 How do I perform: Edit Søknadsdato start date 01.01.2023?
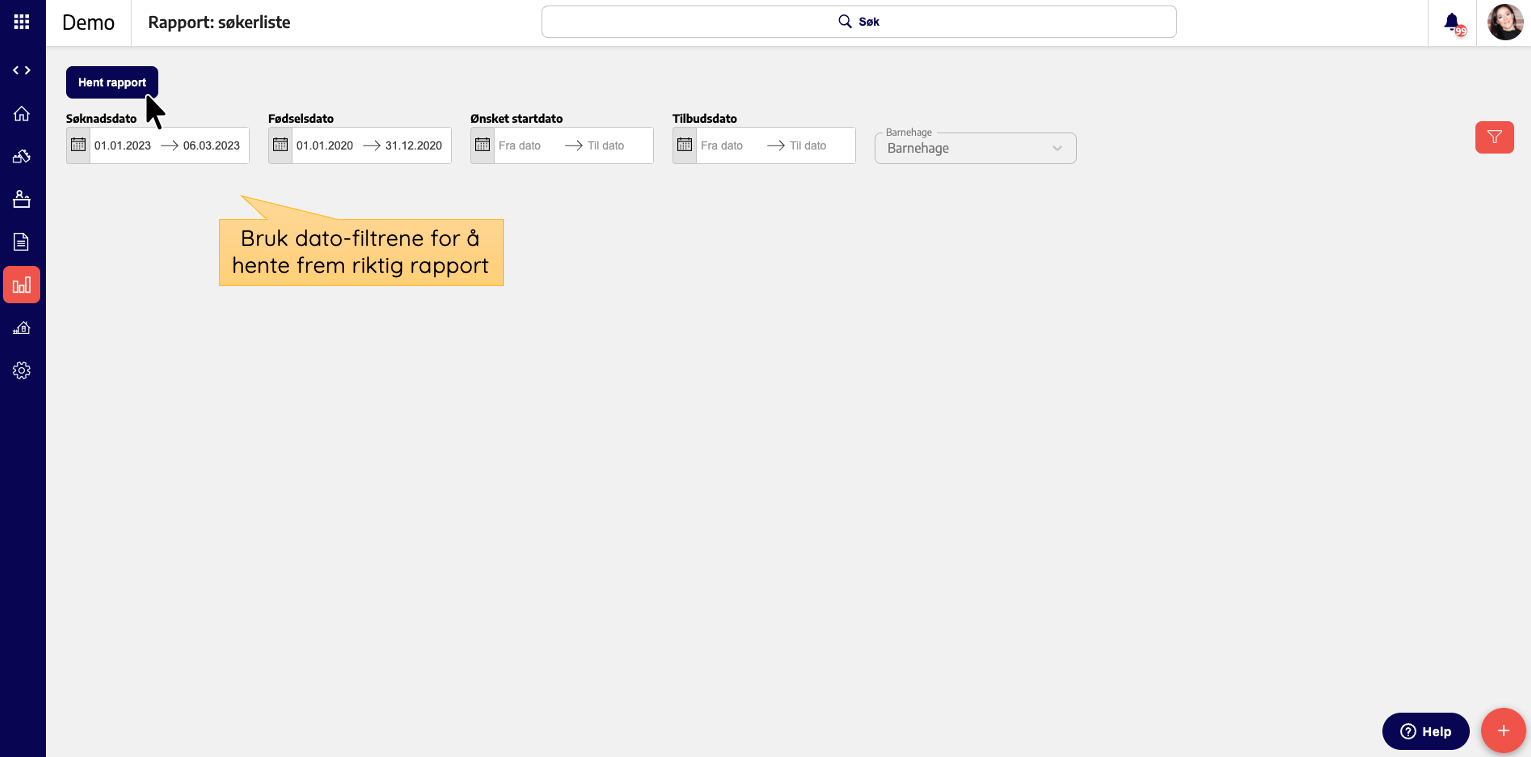[123, 145]
